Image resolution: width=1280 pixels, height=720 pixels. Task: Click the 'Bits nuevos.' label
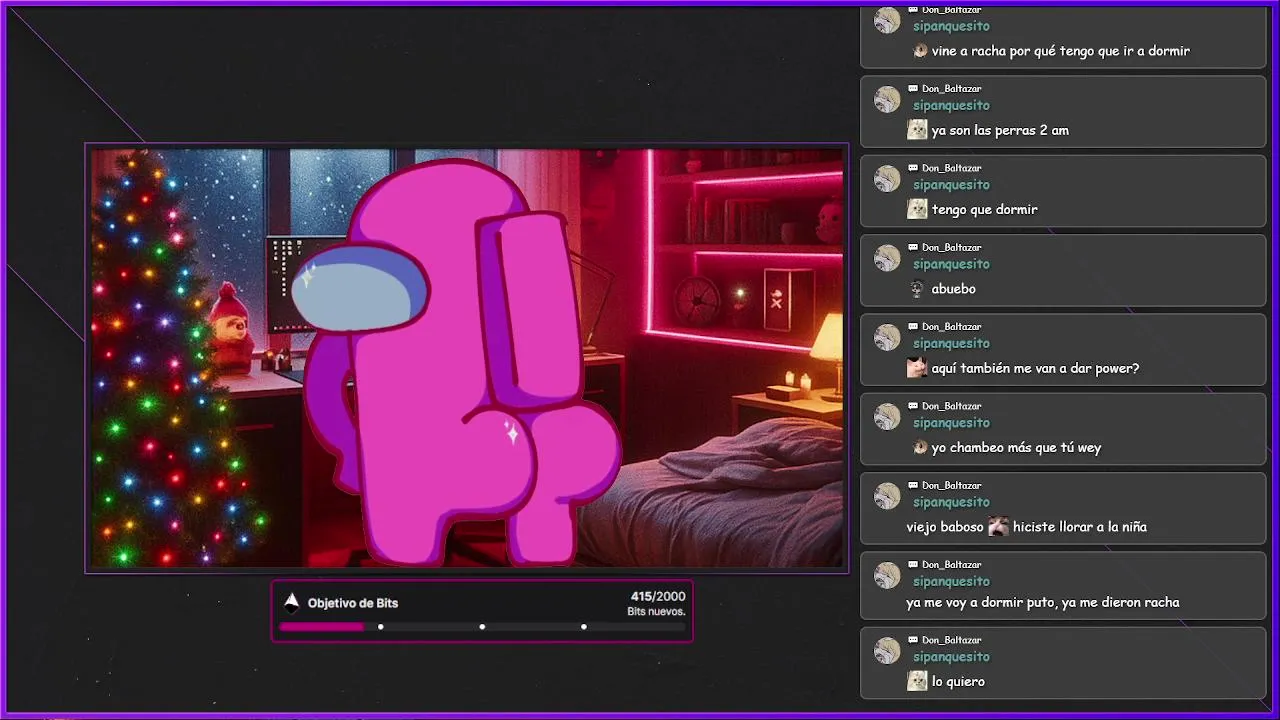click(x=656, y=612)
